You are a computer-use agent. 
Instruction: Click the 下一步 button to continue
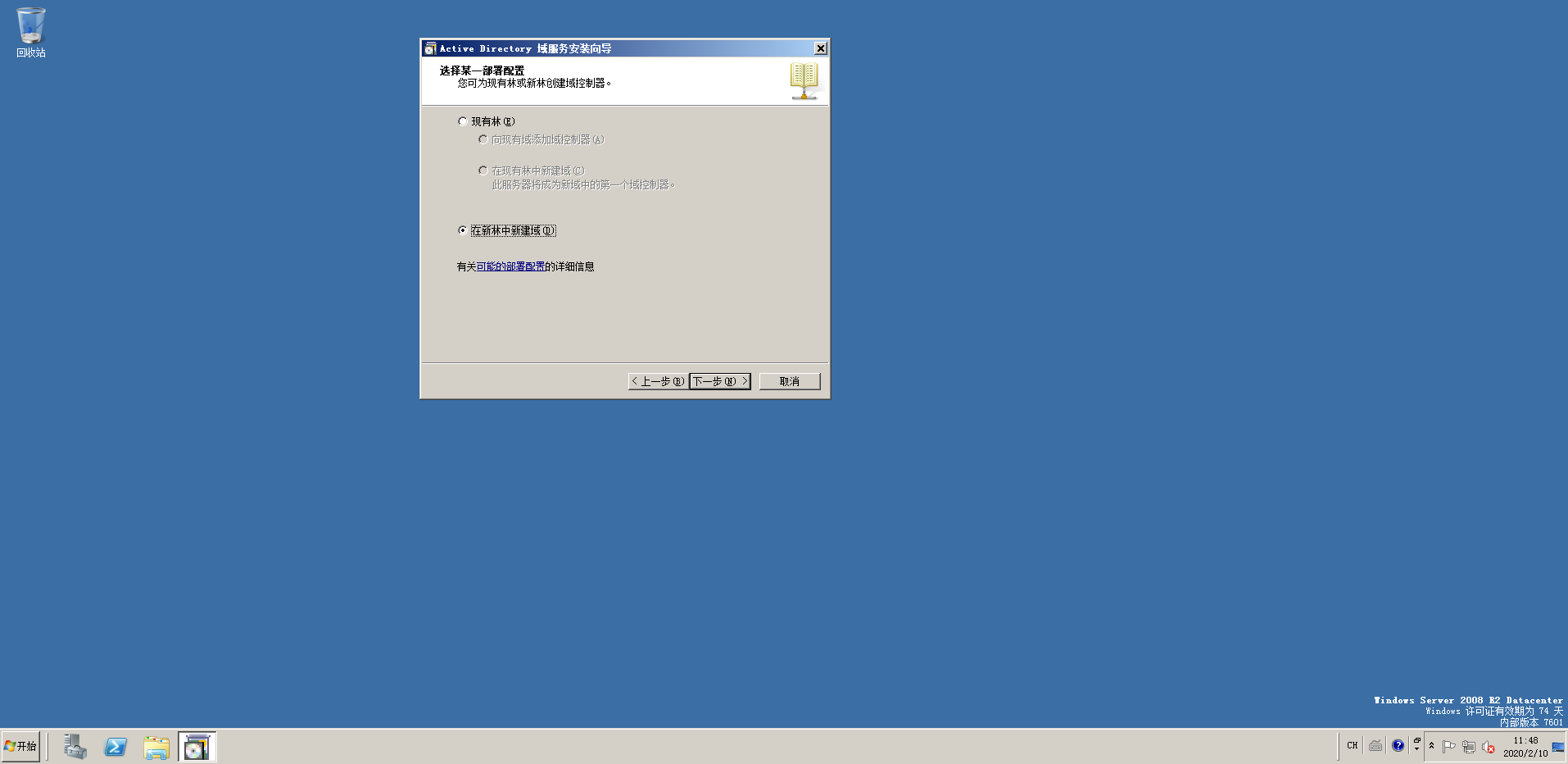[718, 381]
